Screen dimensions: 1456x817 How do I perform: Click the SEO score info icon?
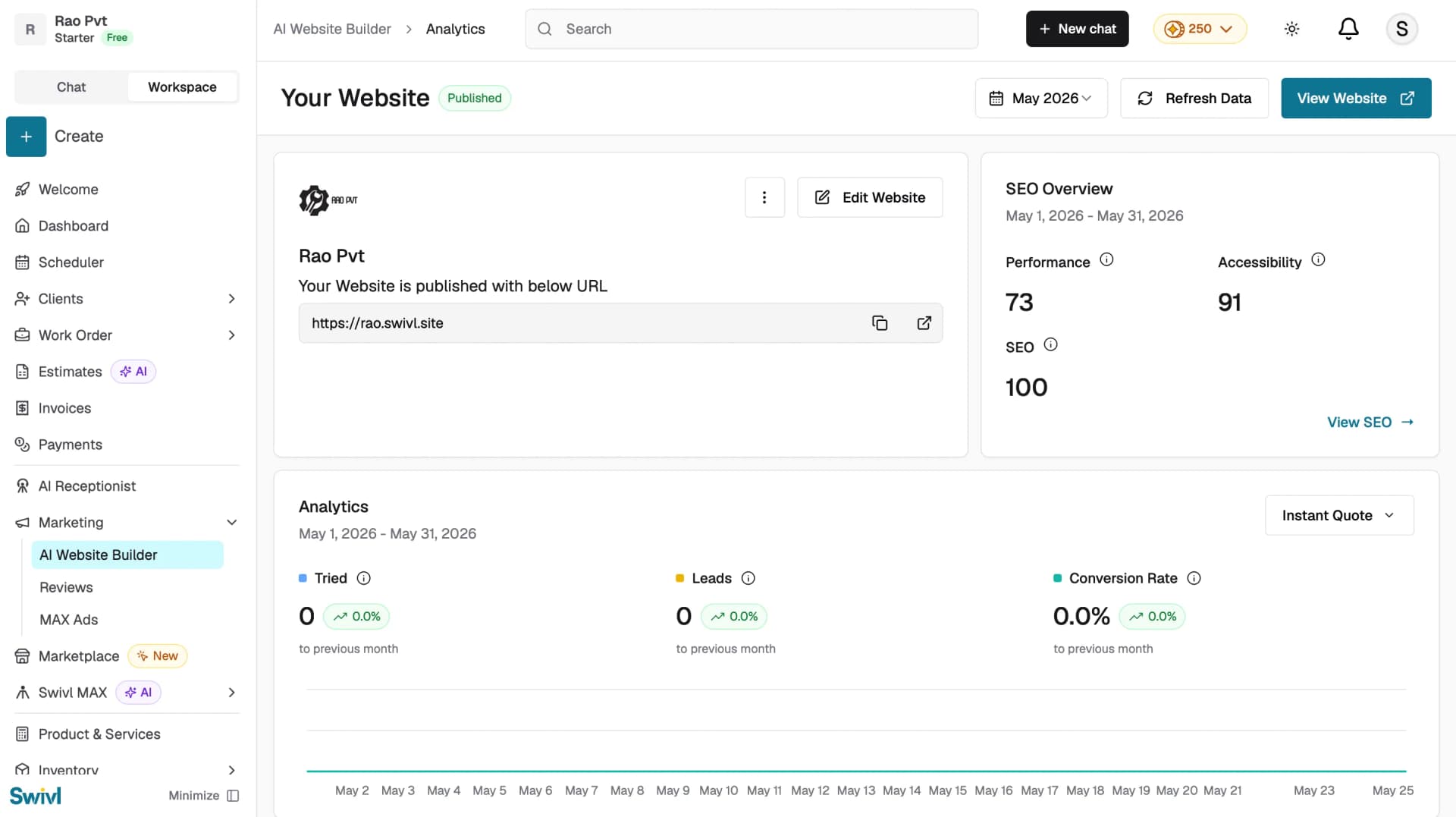coord(1050,344)
